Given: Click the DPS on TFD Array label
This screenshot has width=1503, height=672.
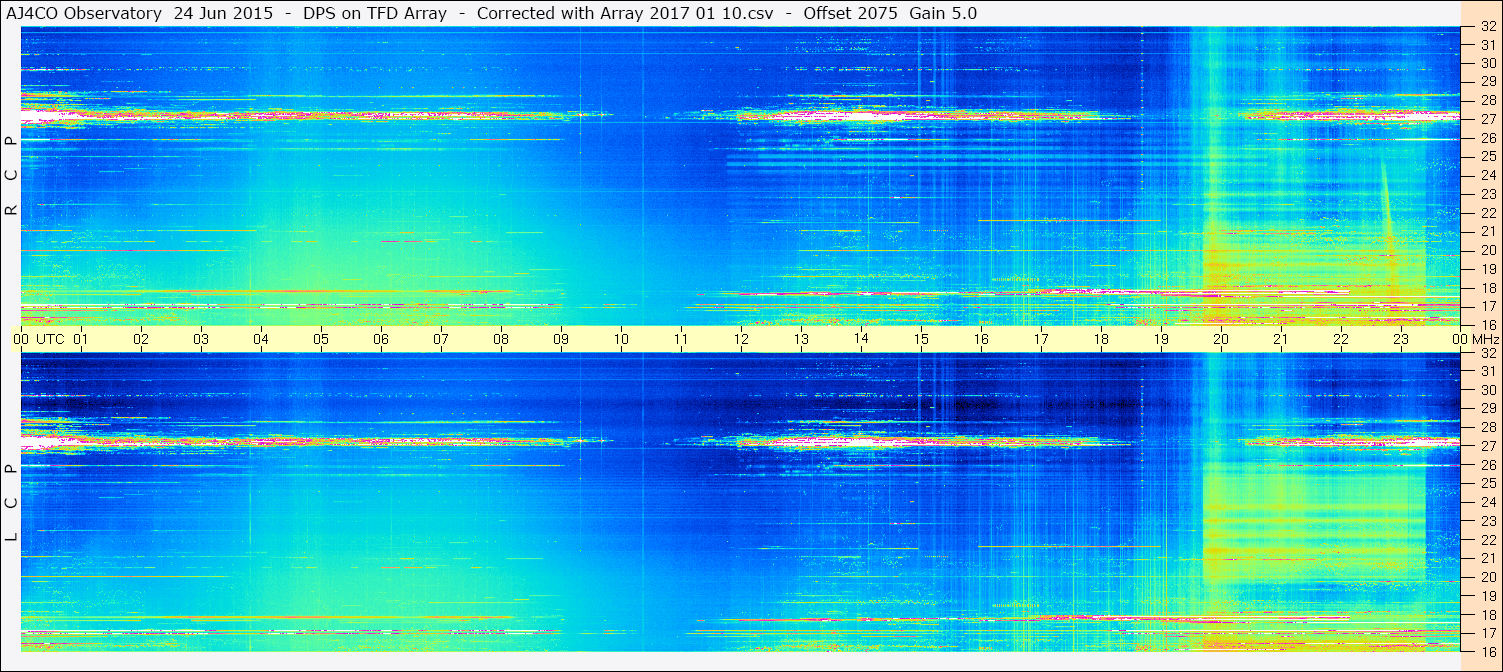Looking at the screenshot, I should click(x=374, y=13).
